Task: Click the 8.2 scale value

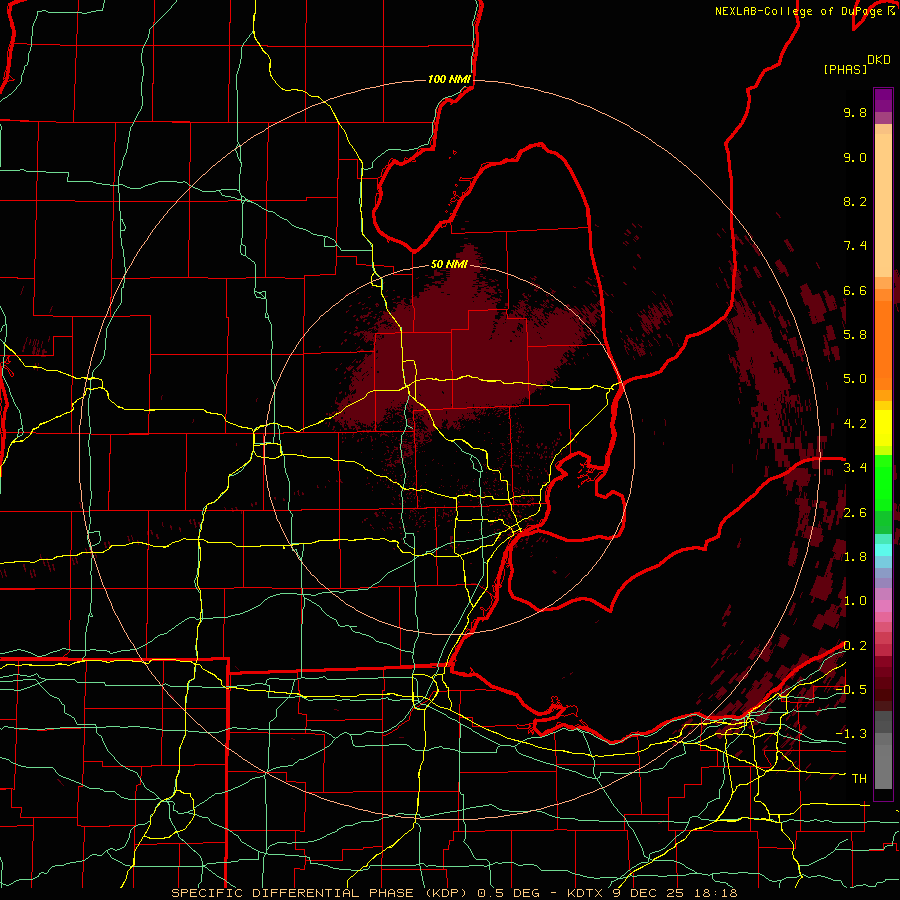Action: [x=855, y=201]
